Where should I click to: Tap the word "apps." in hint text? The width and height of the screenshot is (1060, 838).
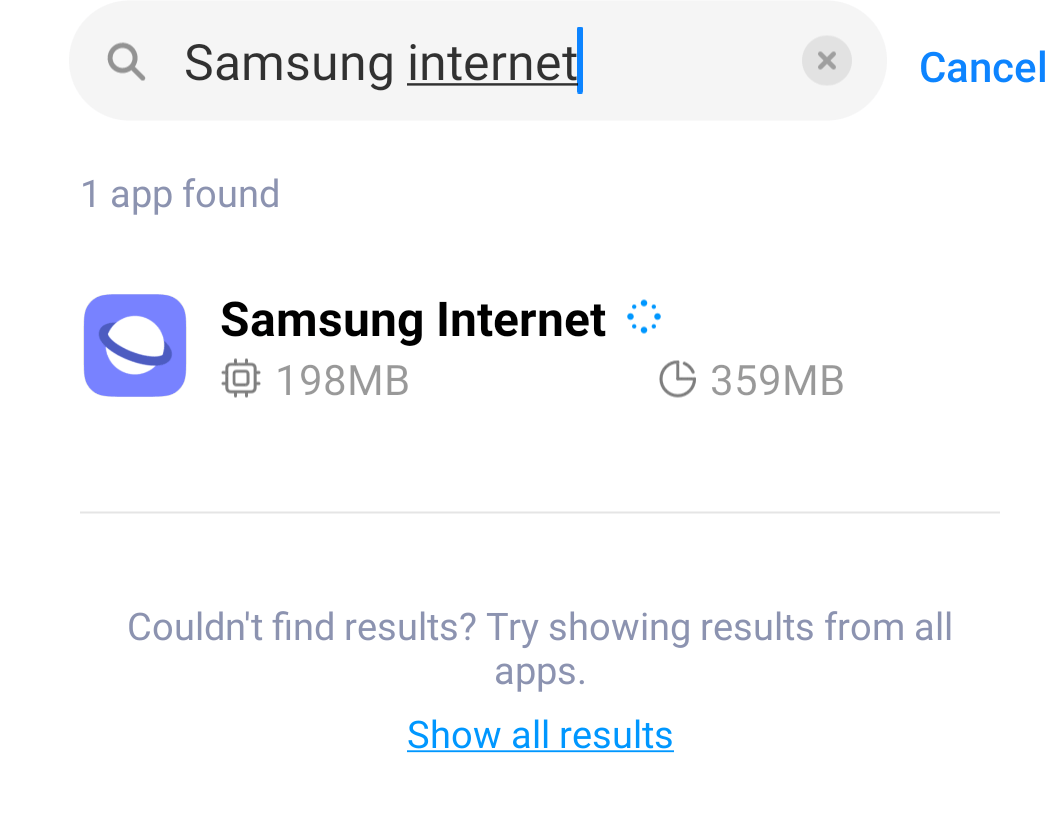click(540, 671)
